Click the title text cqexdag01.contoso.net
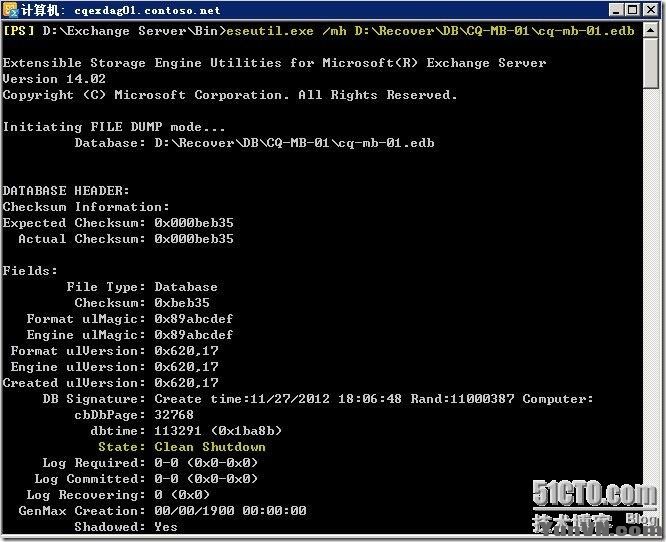 [147, 10]
